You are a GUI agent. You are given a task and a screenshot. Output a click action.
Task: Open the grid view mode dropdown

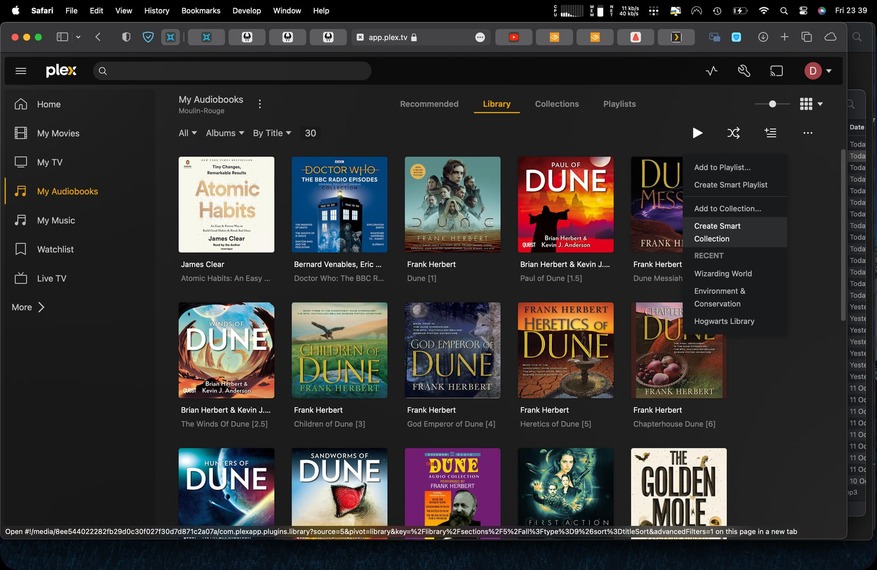[811, 104]
